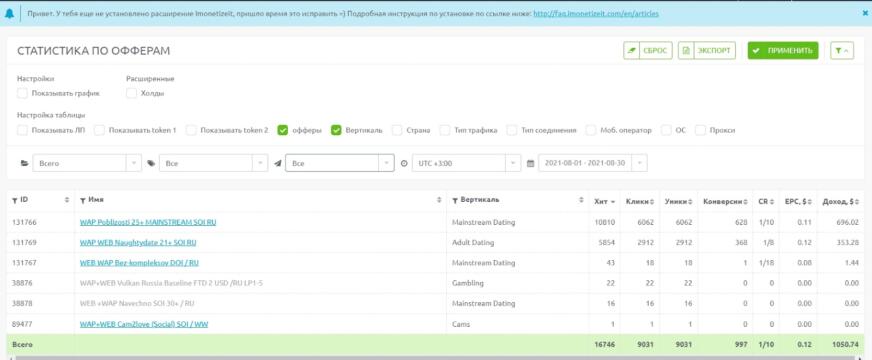Open WEB WAP Bez-kompleksov DOI offer
Viewport: 872px width, 360px height.
click(139, 263)
